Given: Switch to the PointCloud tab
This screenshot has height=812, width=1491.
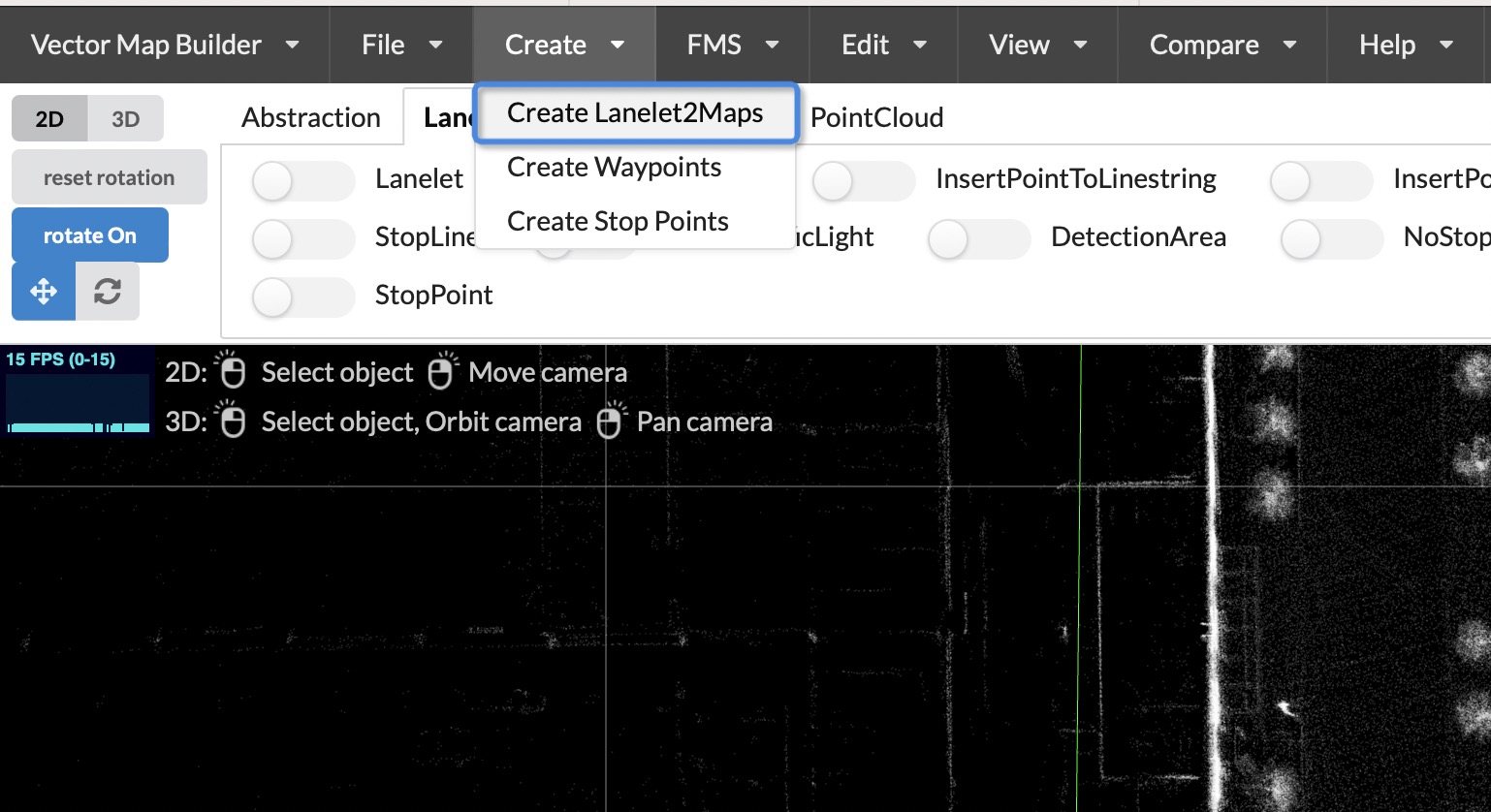Looking at the screenshot, I should tap(876, 117).
